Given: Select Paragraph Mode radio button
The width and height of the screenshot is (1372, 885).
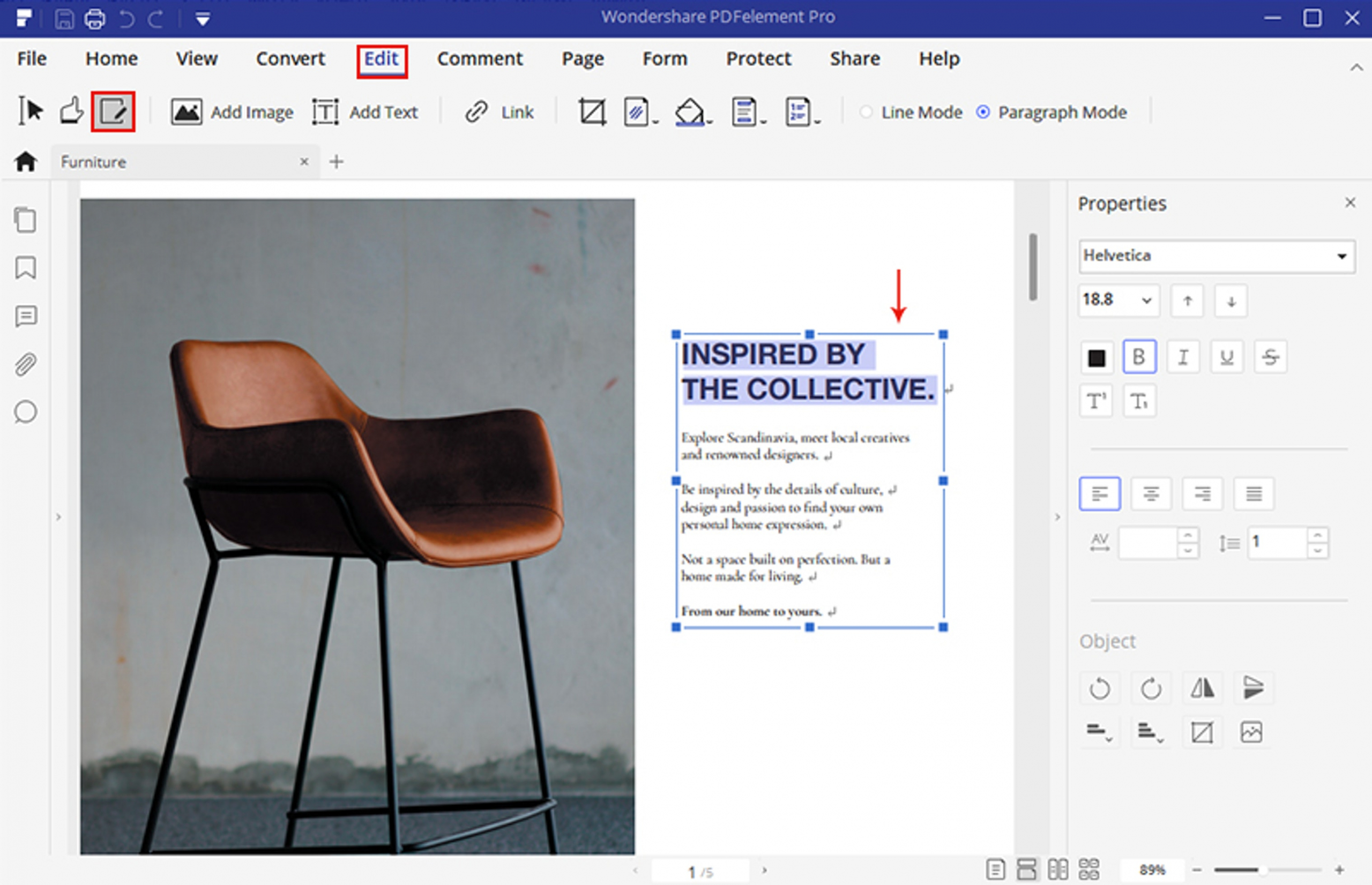Looking at the screenshot, I should pos(983,112).
